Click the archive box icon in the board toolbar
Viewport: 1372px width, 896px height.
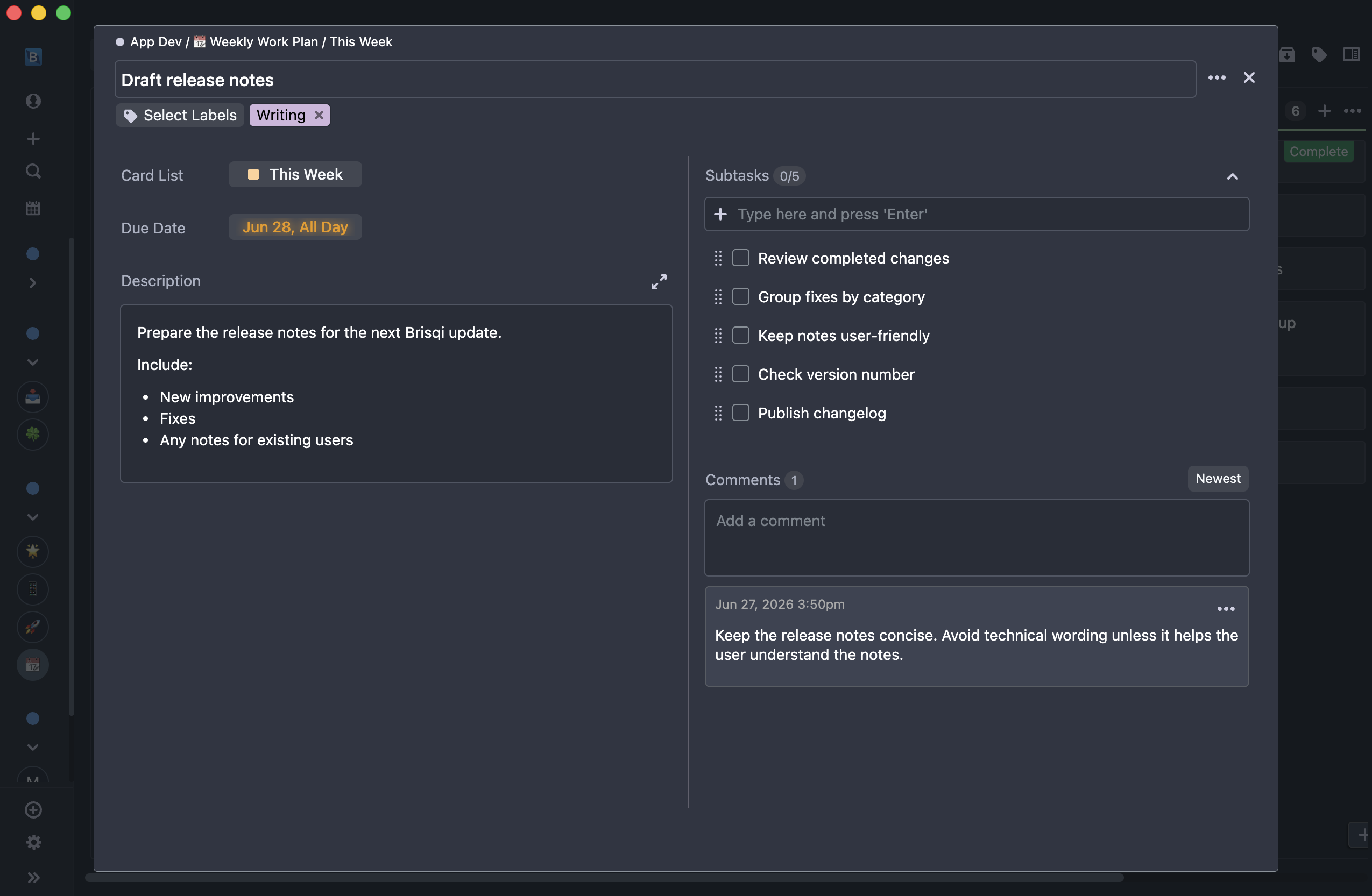pyautogui.click(x=1286, y=55)
